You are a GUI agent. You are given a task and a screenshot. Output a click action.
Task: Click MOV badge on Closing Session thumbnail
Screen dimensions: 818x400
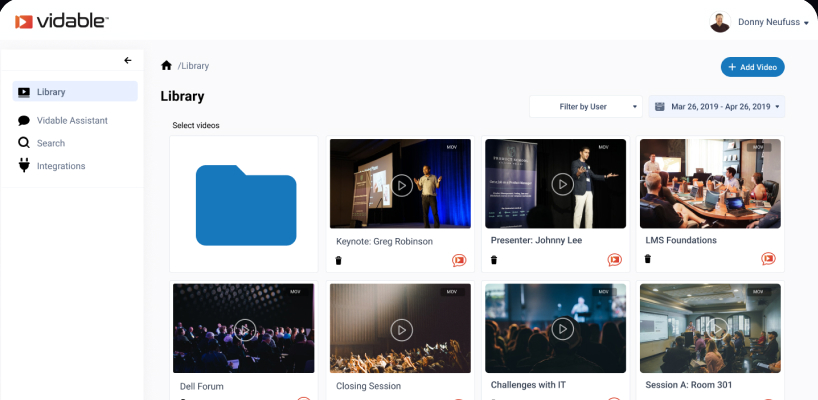452,292
